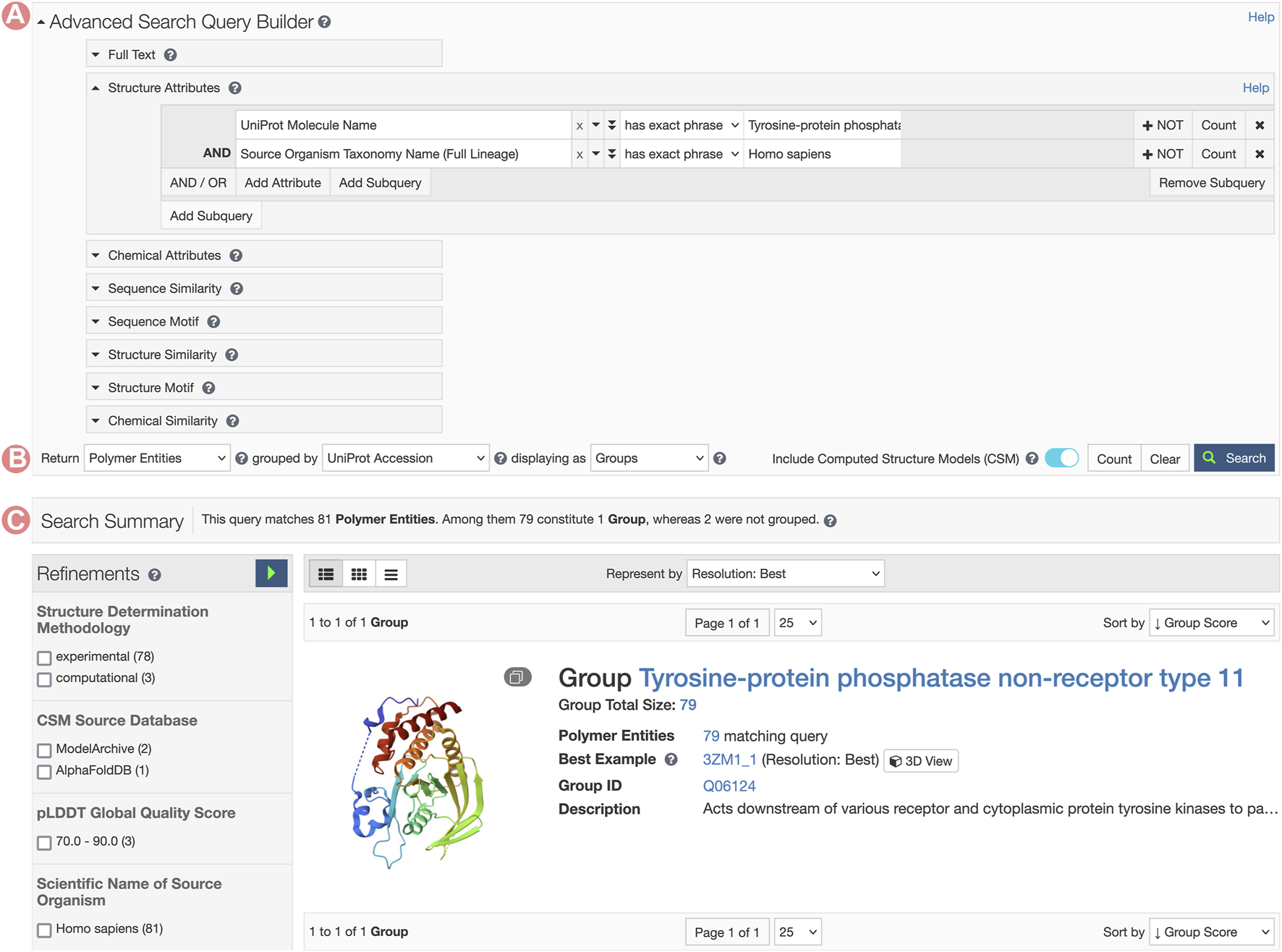Screen dimensions: 1282x952
Task: Expand the Sequence Similarity section
Action: point(164,289)
